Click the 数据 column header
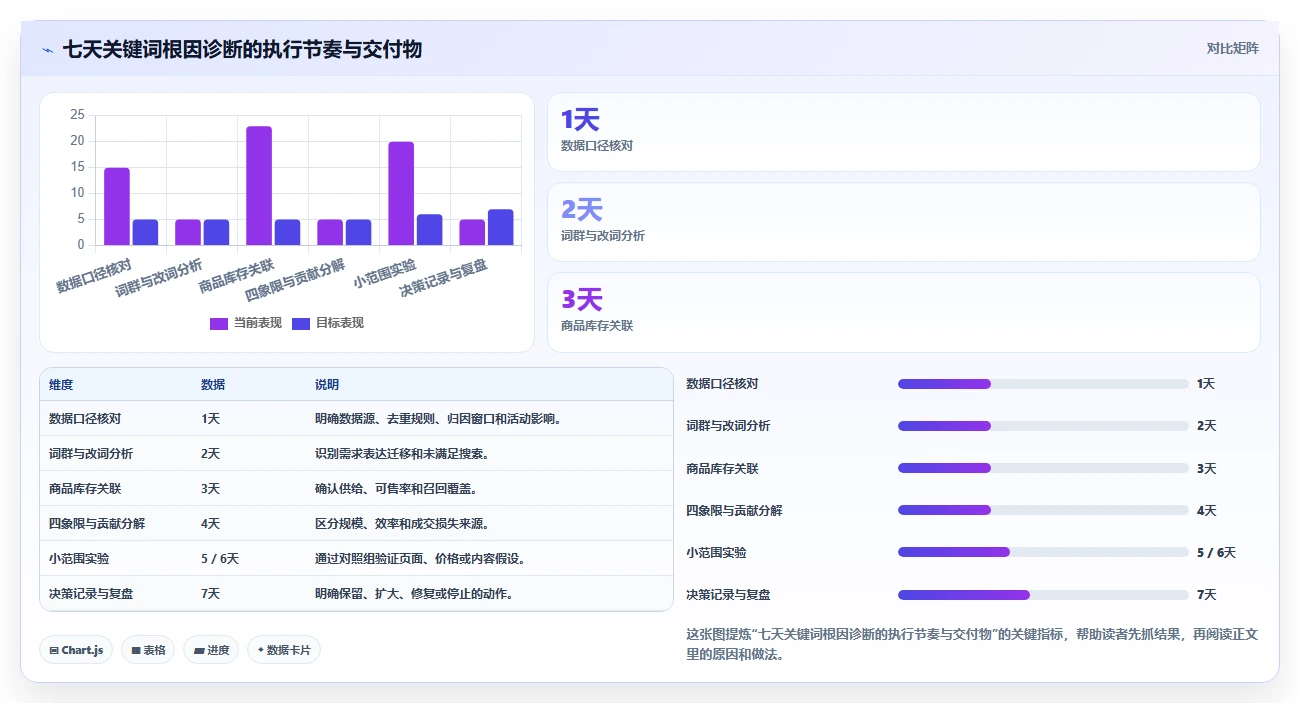 (213, 385)
